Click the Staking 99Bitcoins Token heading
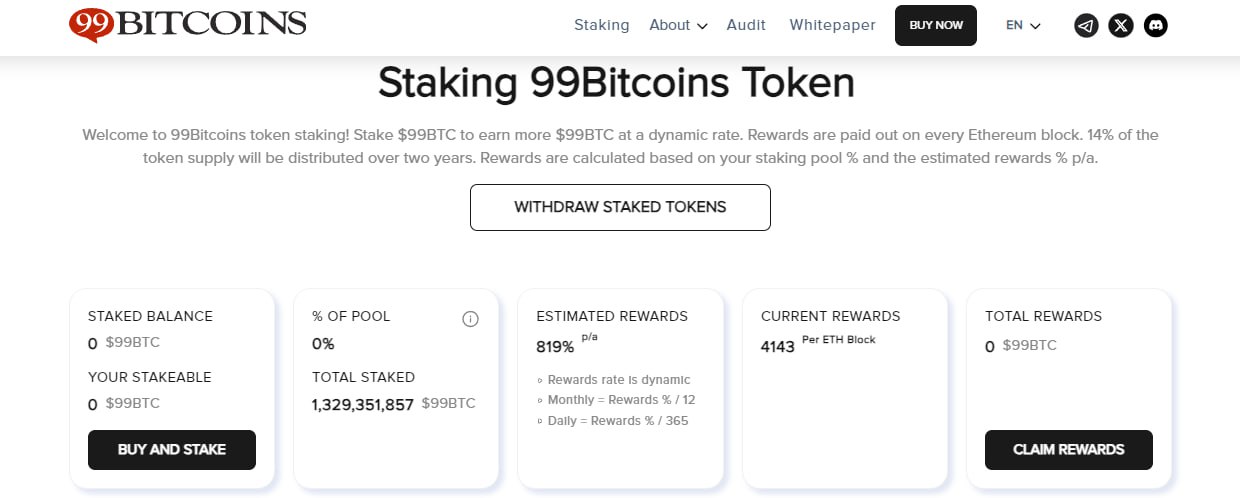This screenshot has width=1240, height=498. [x=616, y=83]
